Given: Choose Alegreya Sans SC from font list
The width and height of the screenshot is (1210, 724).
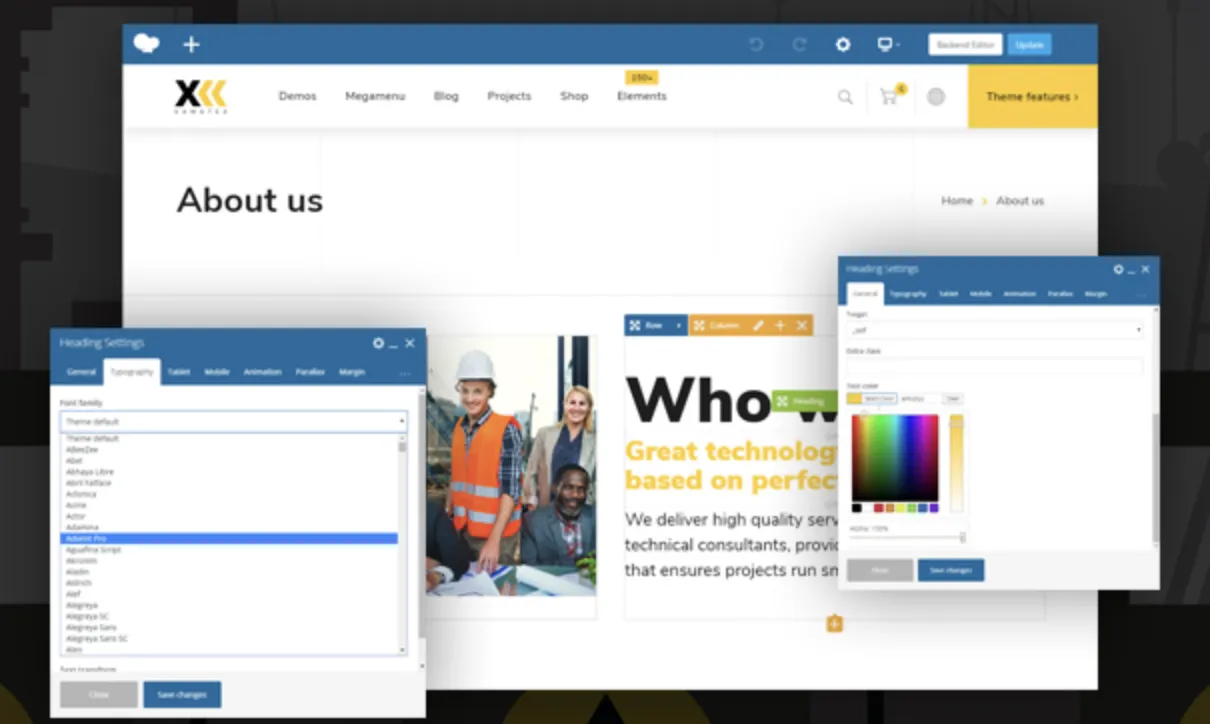Looking at the screenshot, I should (x=229, y=638).
